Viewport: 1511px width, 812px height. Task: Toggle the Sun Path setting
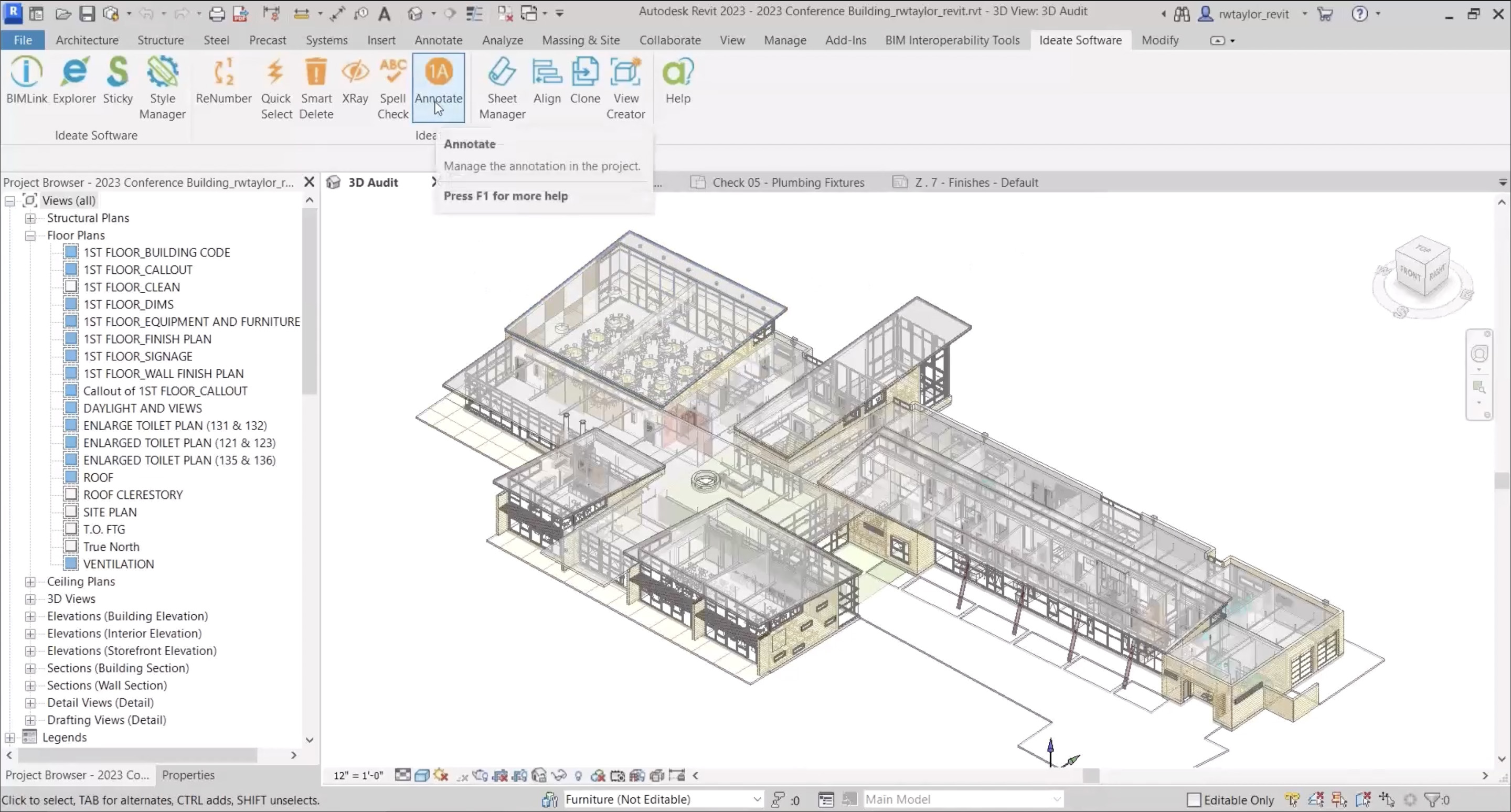coord(442,775)
